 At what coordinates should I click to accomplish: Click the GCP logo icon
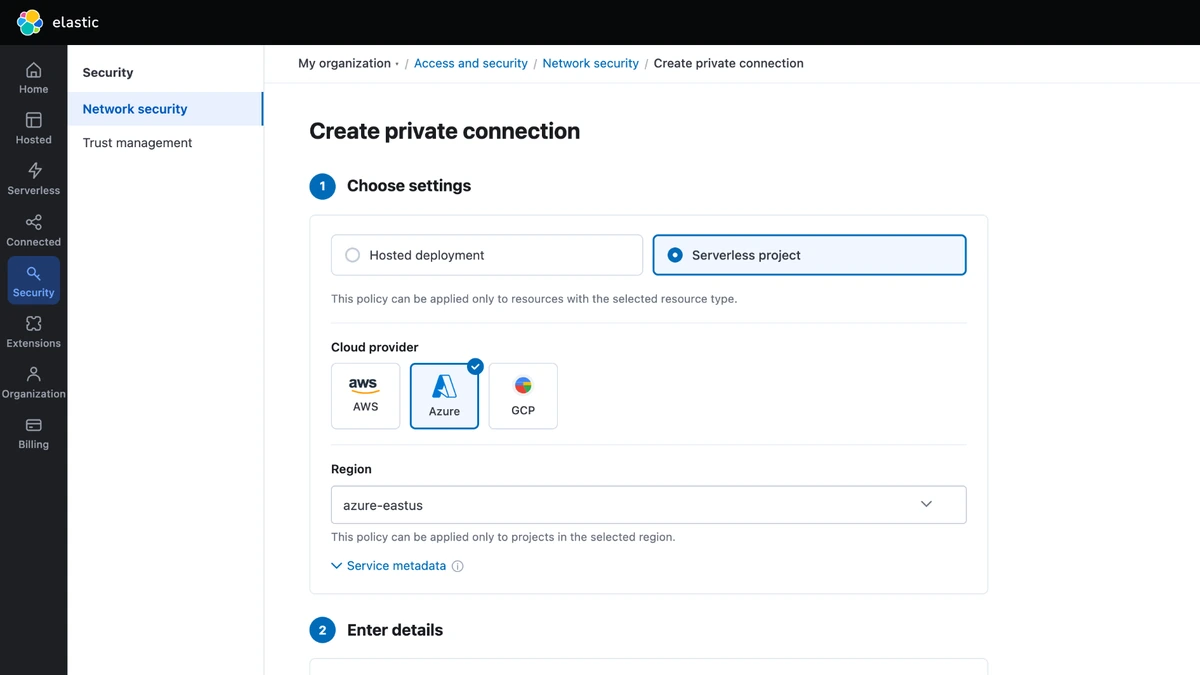click(x=523, y=385)
